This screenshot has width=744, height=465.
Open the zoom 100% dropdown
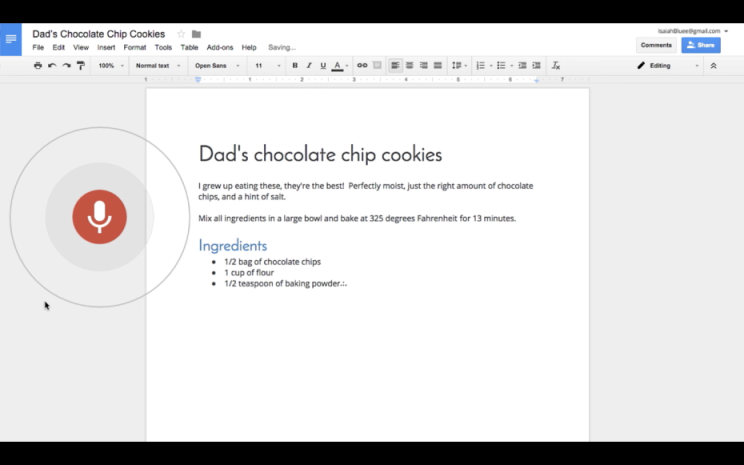click(x=110, y=66)
